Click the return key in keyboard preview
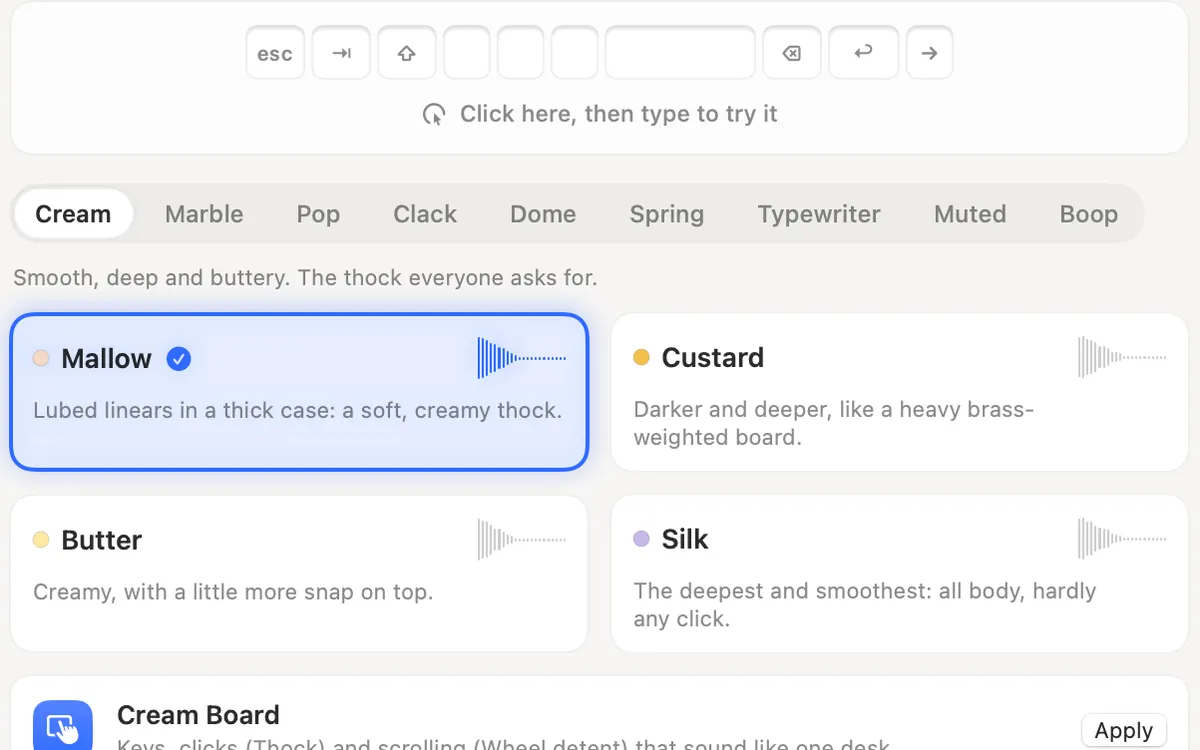This screenshot has height=750, width=1200. click(863, 54)
